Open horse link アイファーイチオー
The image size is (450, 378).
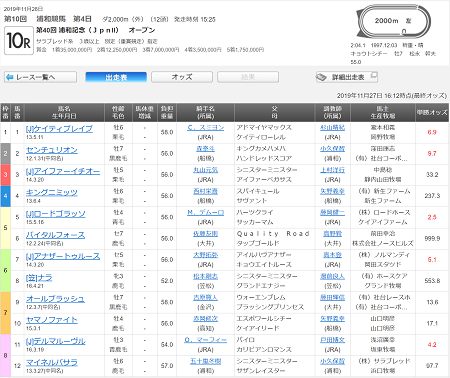coord(63,171)
